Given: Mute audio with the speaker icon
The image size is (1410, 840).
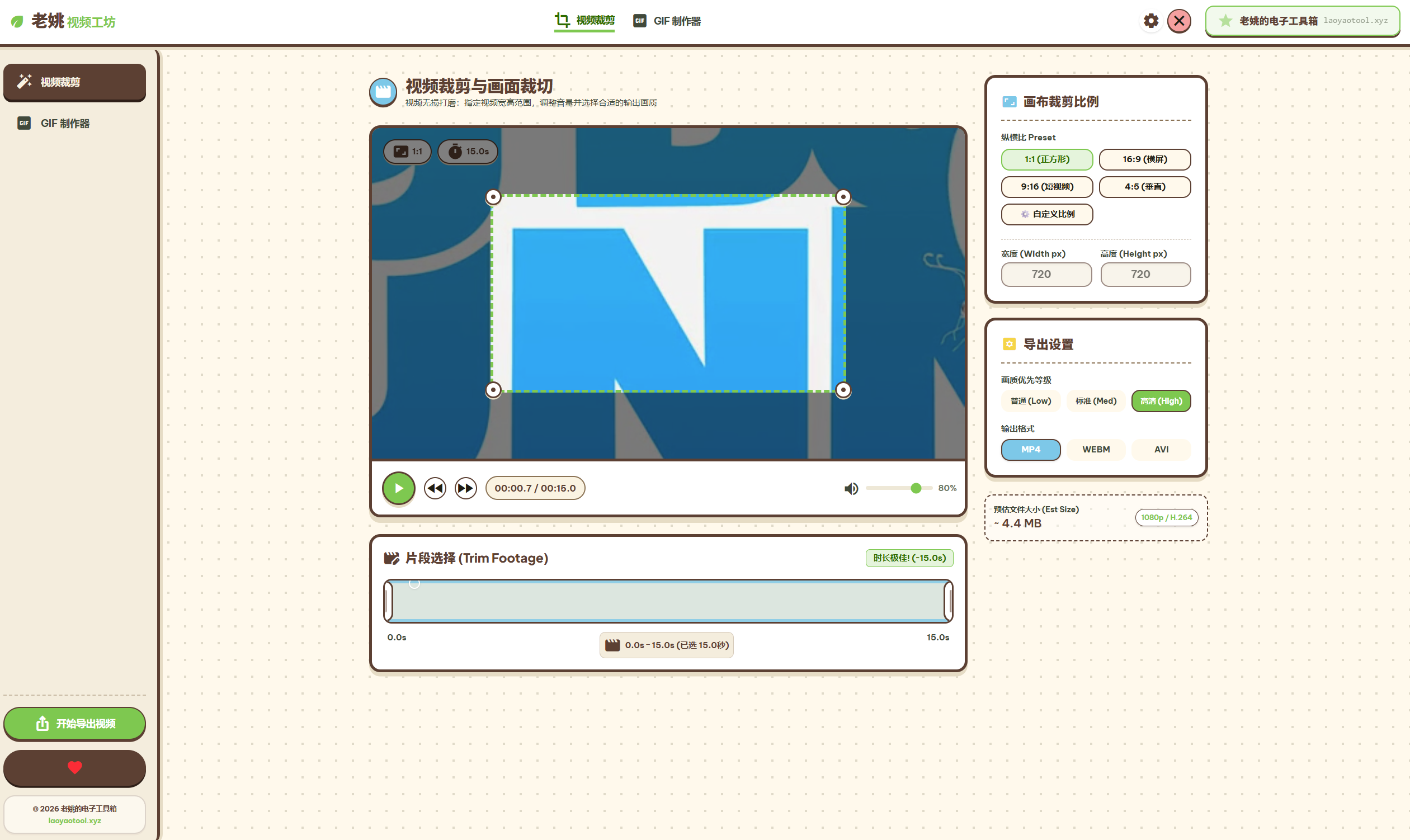Looking at the screenshot, I should point(851,488).
